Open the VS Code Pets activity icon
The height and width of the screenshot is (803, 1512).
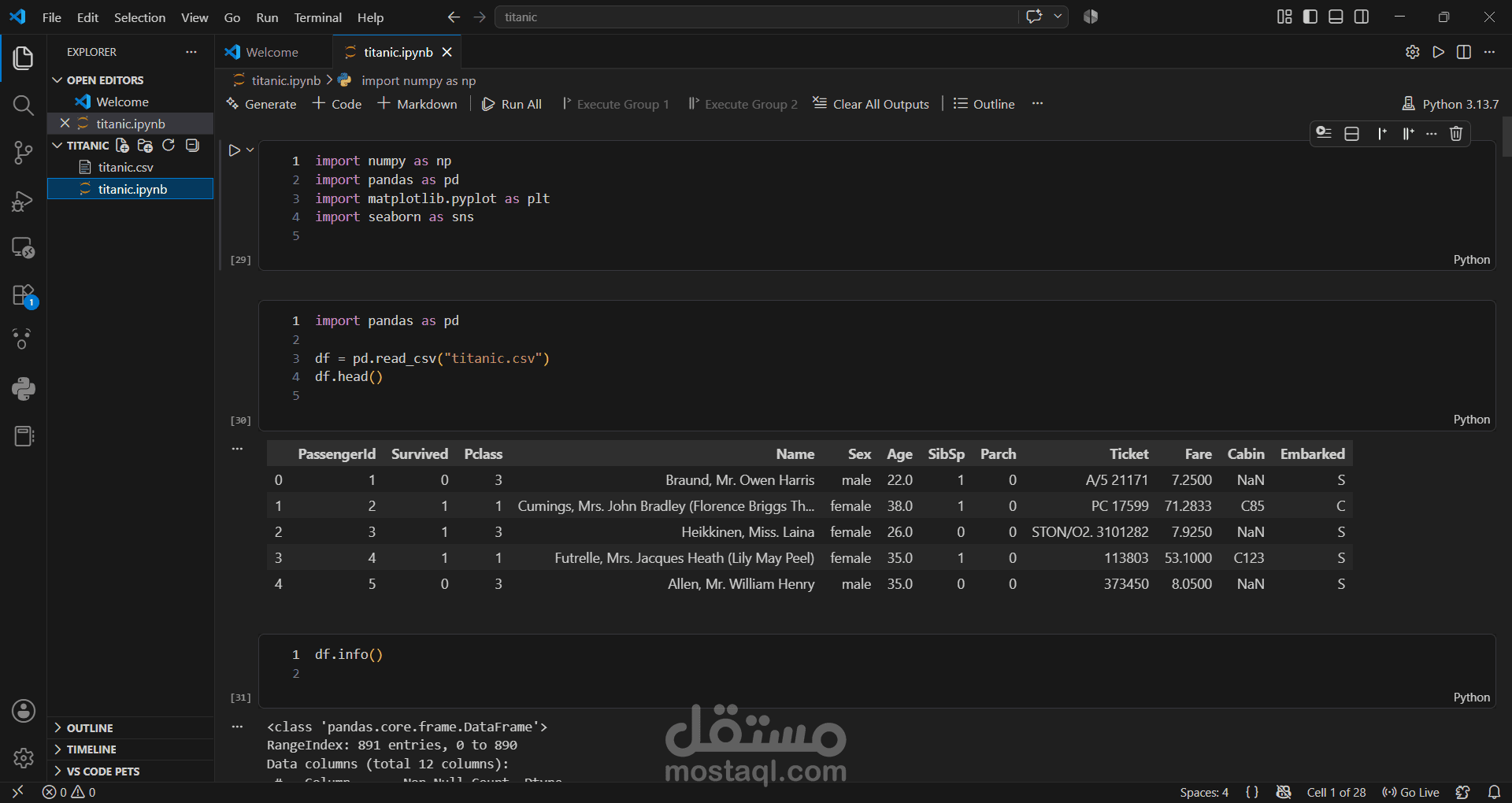coord(22,339)
